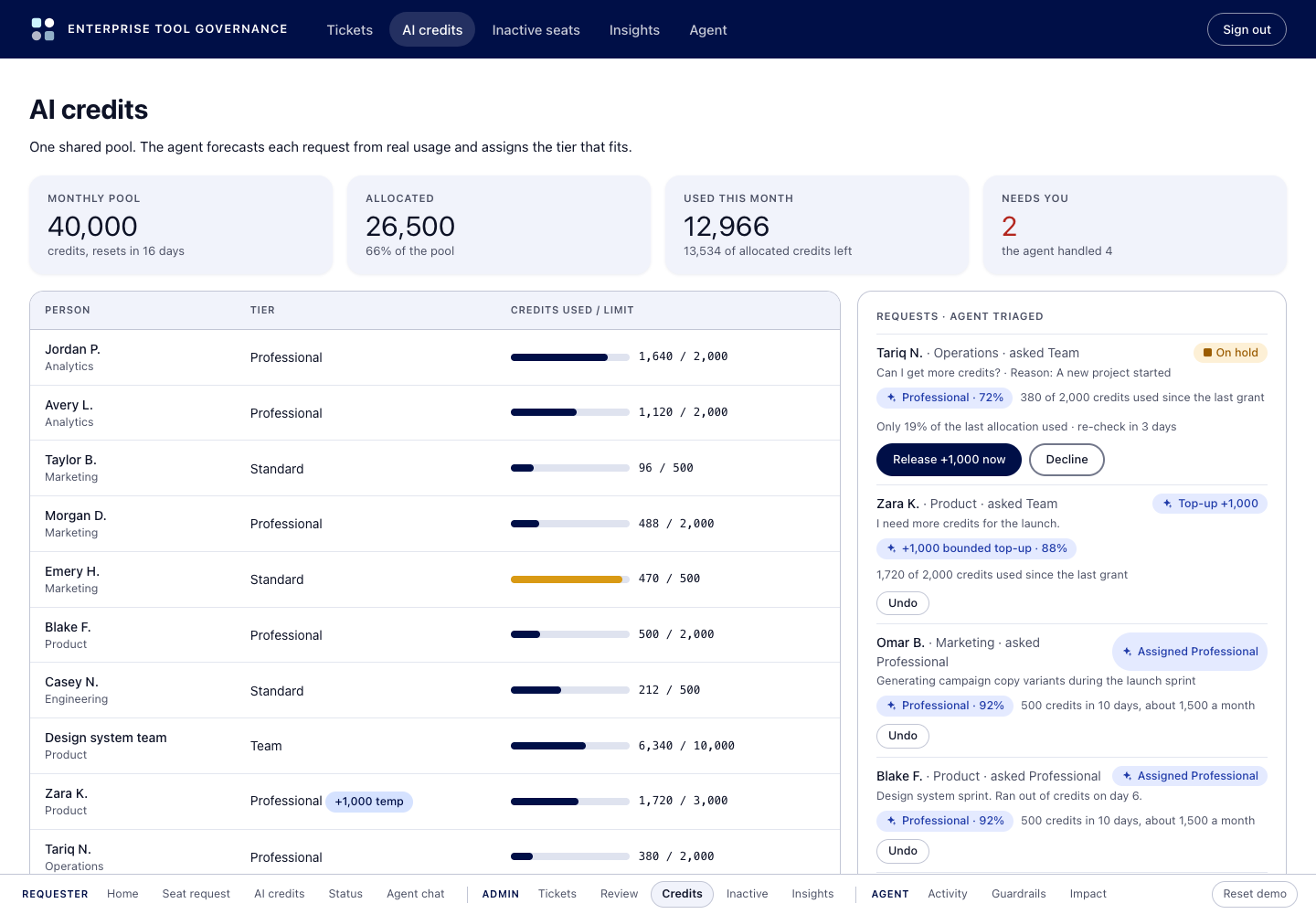1316x914 pixels.
Task: Click Jordan P.'s credits usage bar
Action: (x=570, y=357)
